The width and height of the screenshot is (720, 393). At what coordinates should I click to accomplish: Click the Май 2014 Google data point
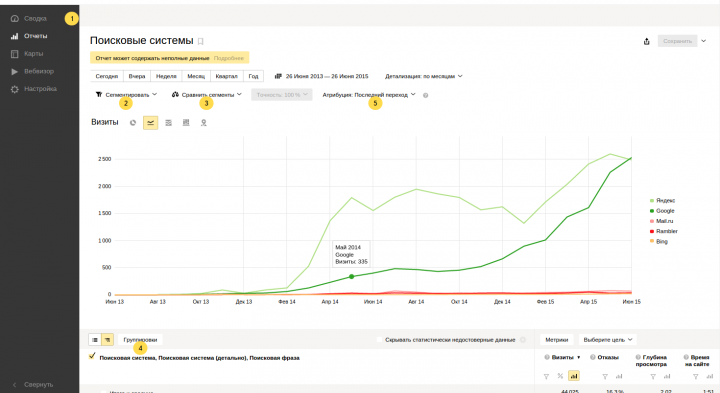(352, 276)
